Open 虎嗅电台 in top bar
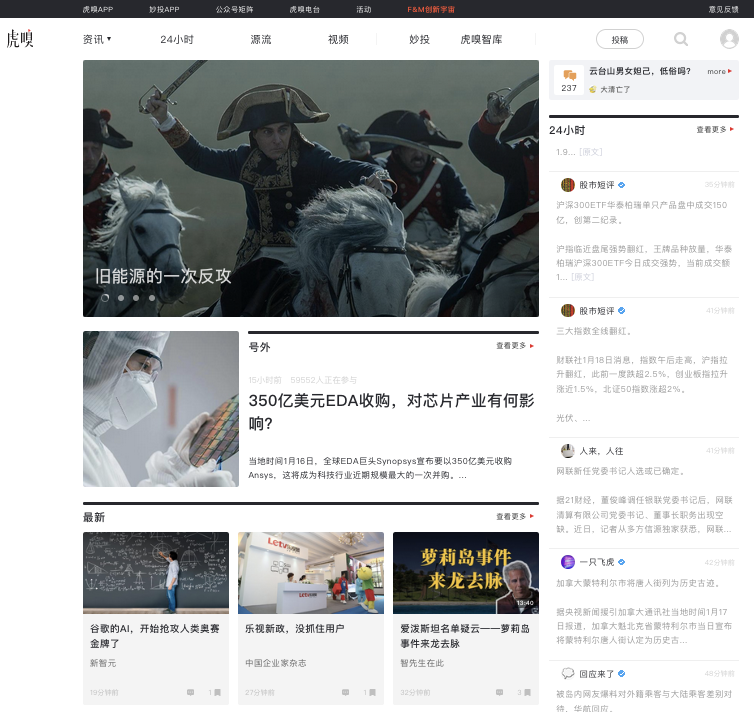Screen dimensions: 754x712 click(304, 9)
